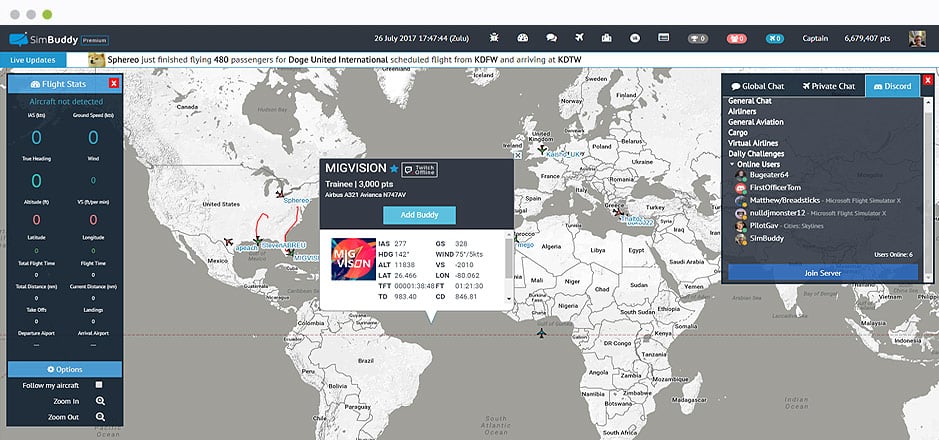Click the aircraft marker over the South Atlantic

[x=542, y=332]
